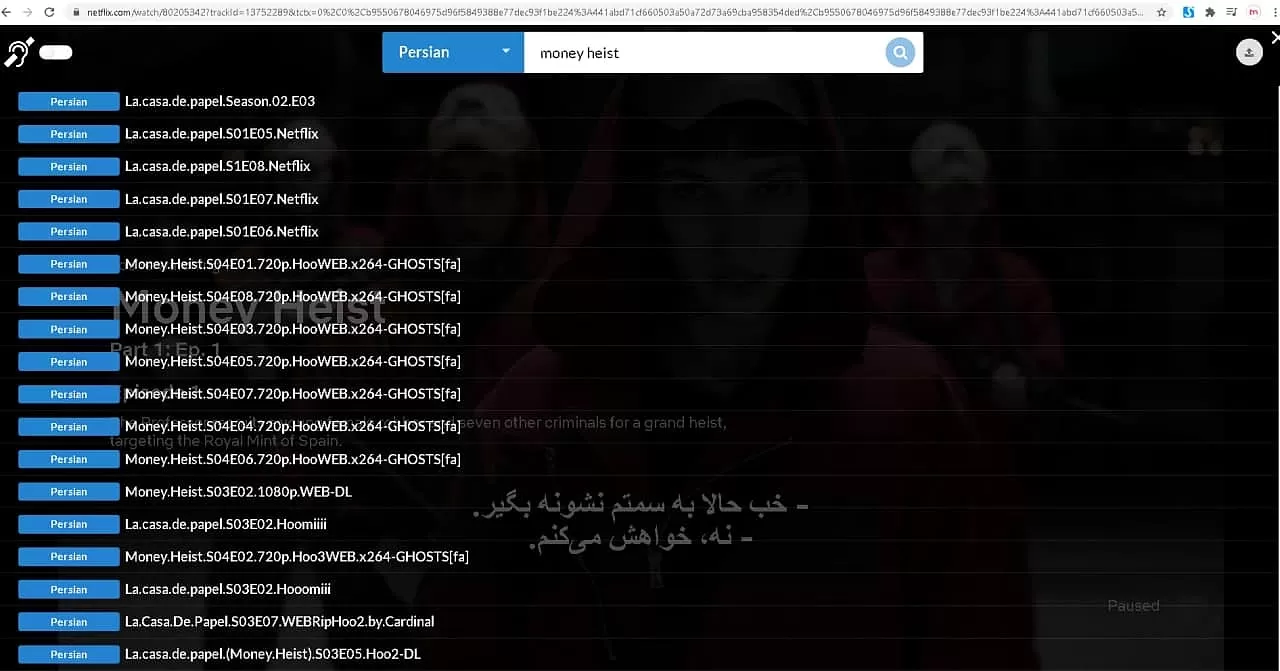The height and width of the screenshot is (671, 1280).
Task: Click Persian tag of Money.Heist.S04E07 row
Action: pos(69,394)
